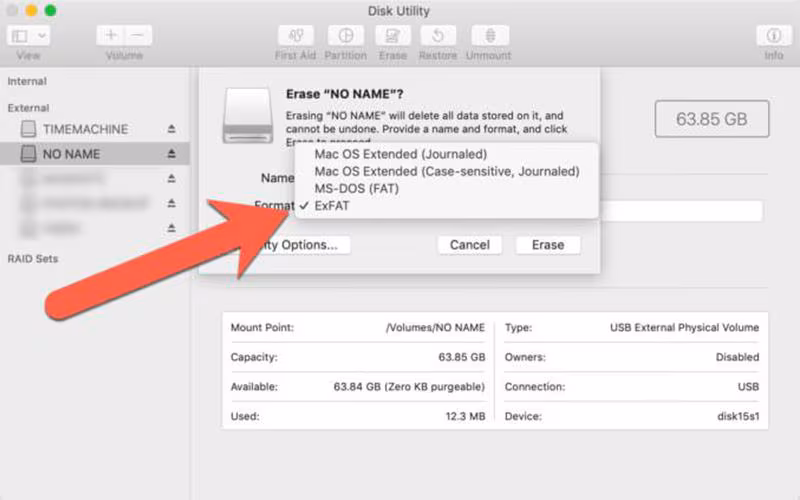The height and width of the screenshot is (500, 800).
Task: Eject the third blurred external volume
Action: (171, 178)
